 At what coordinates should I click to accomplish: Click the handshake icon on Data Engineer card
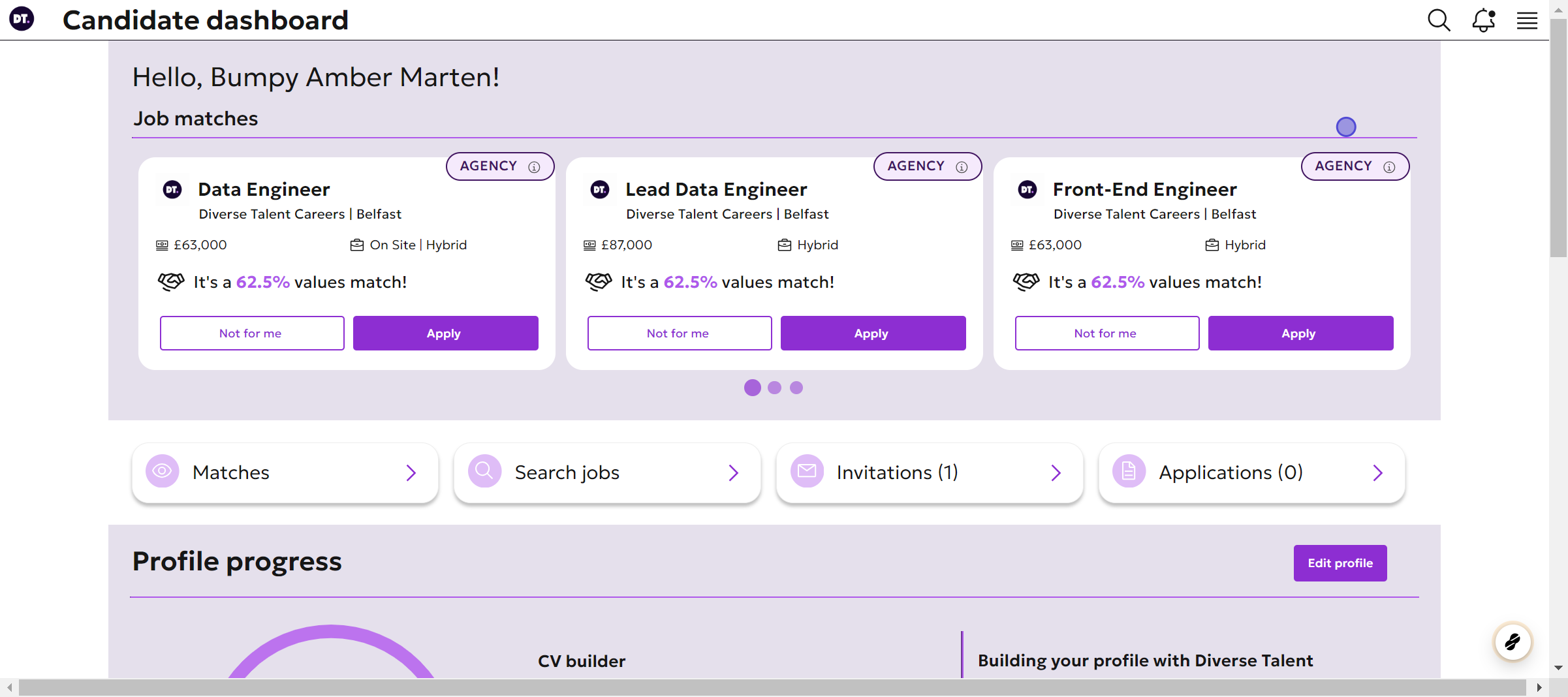(x=171, y=282)
